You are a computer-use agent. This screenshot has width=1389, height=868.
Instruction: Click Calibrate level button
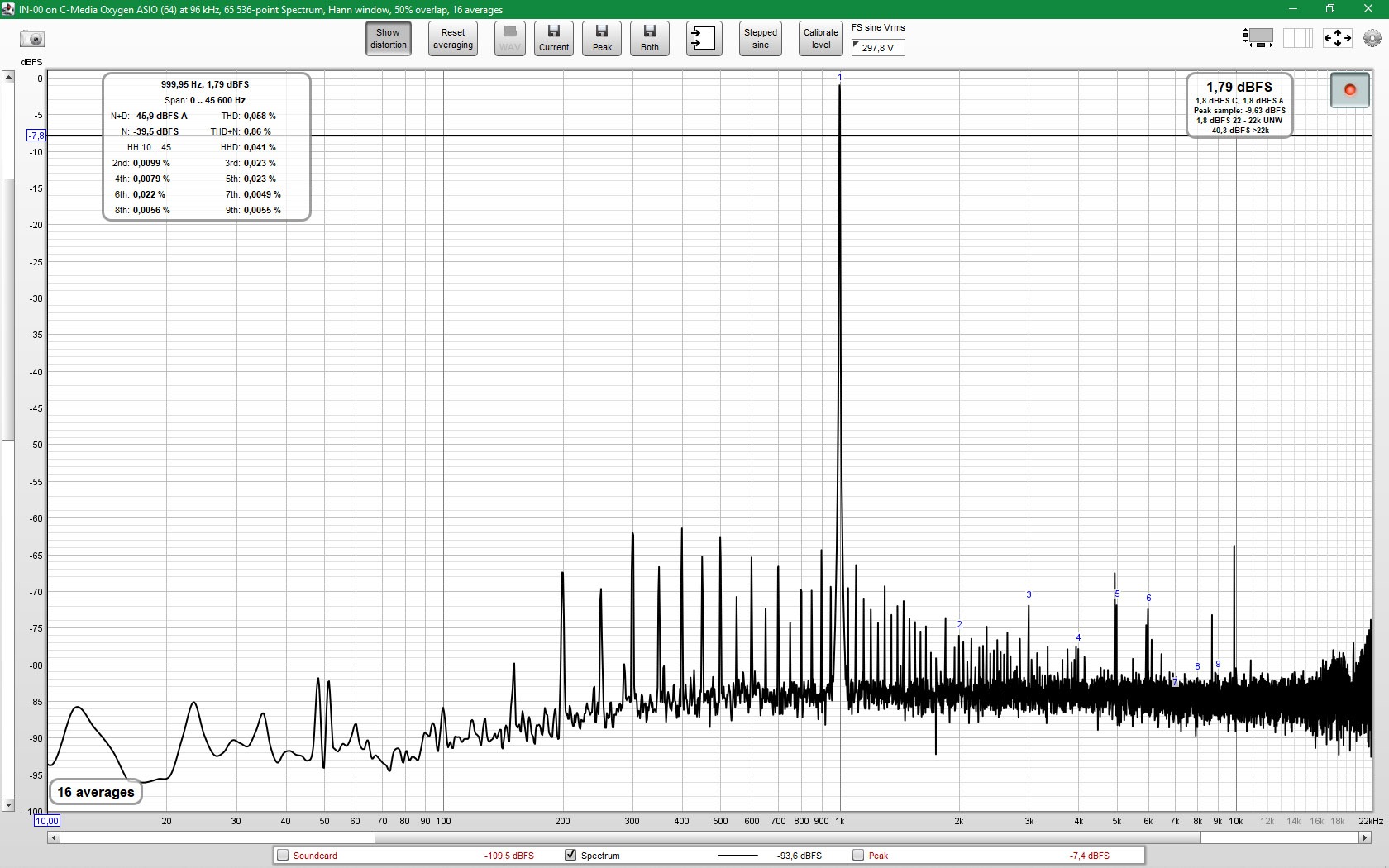pos(821,39)
